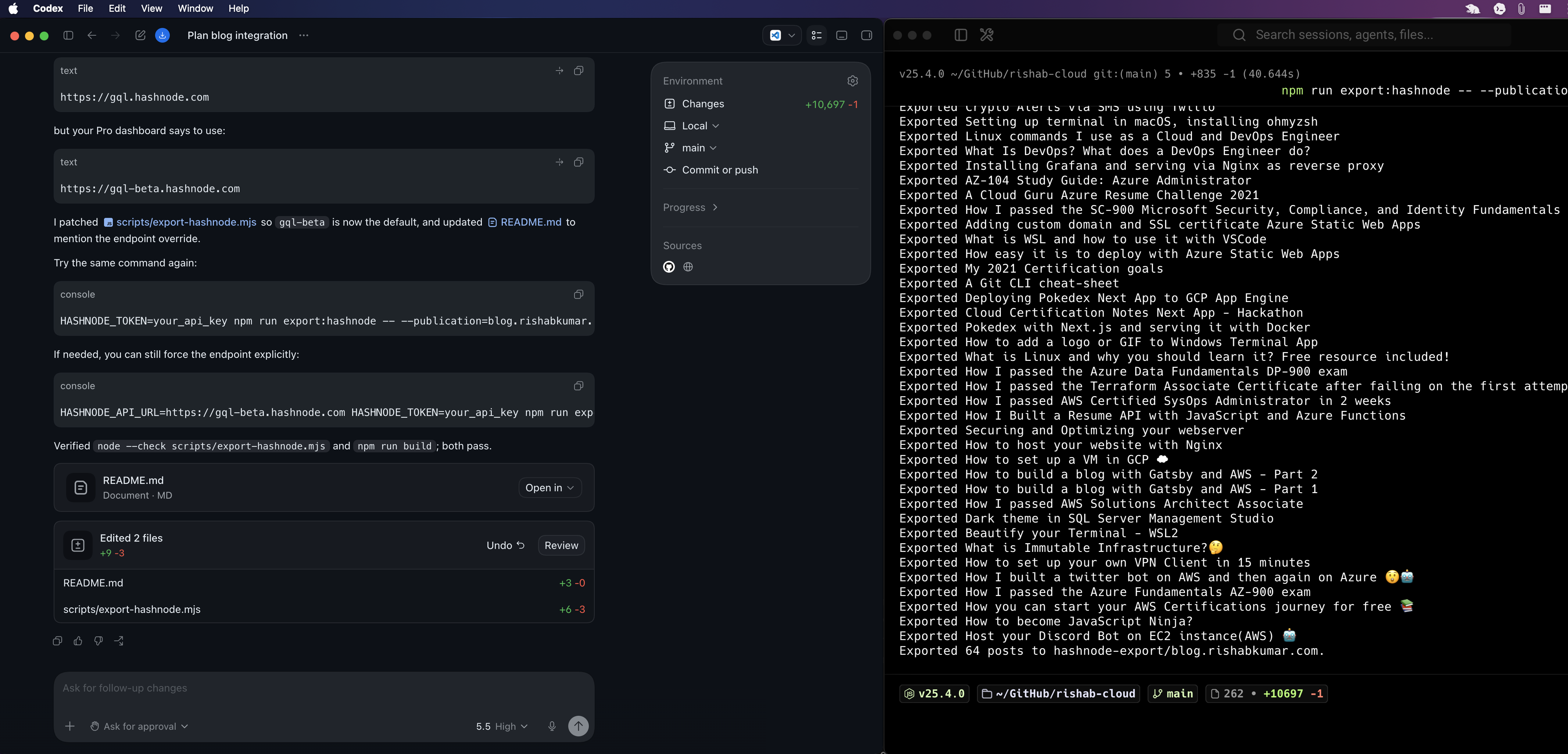Click the v25.4.0 node version badge
The height and width of the screenshot is (754, 1568).
(934, 694)
